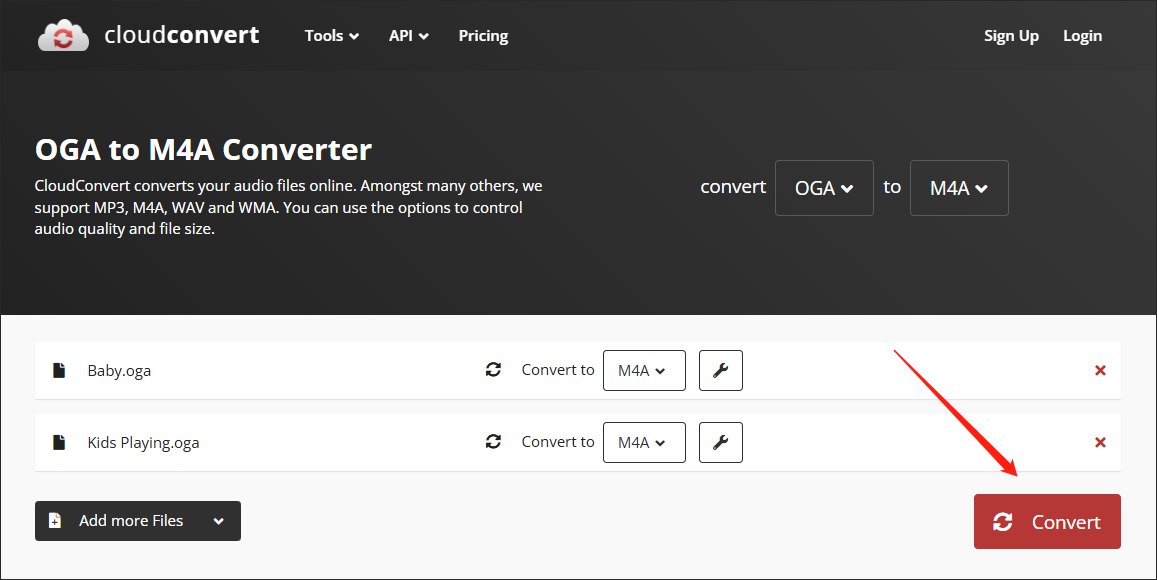
Task: Click the refresh arrows icon in Baby.oga row
Action: [x=493, y=370]
